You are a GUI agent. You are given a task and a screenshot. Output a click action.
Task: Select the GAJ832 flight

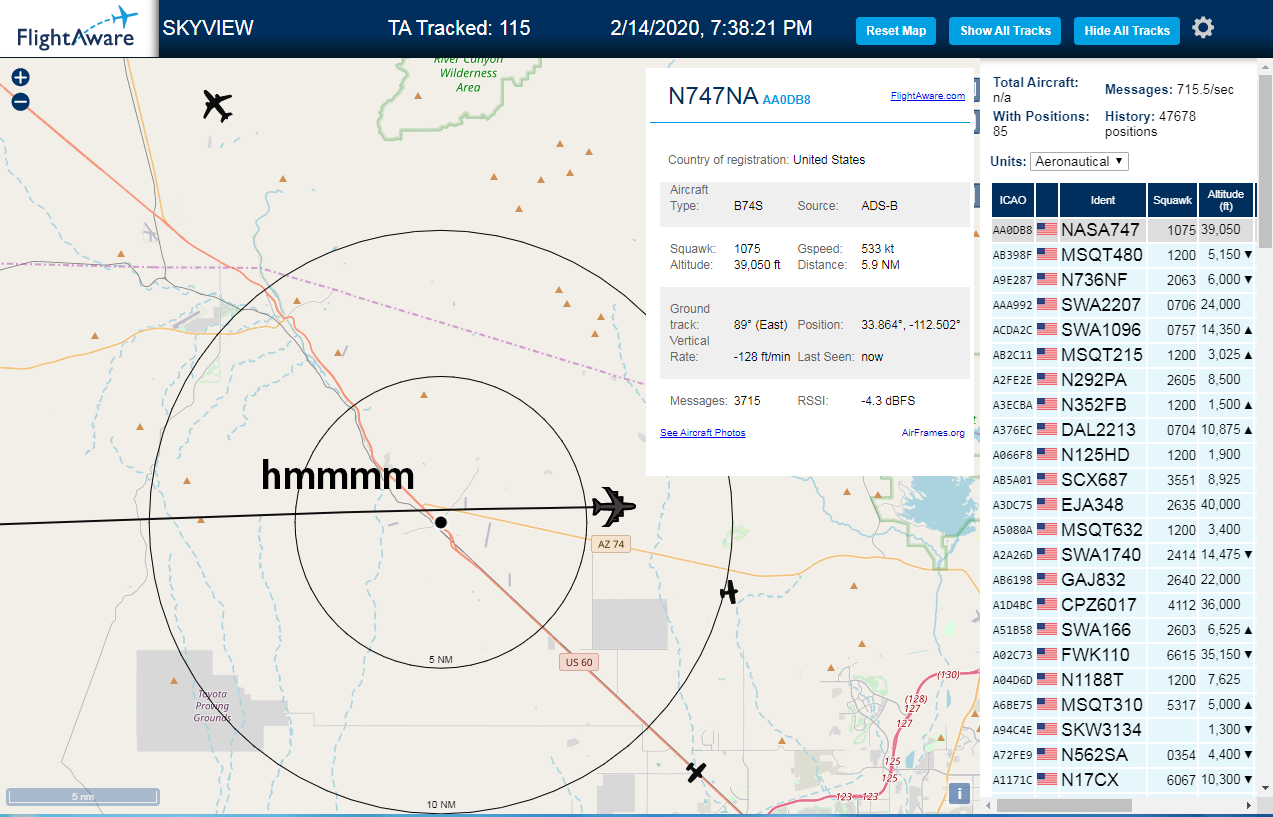1122,580
